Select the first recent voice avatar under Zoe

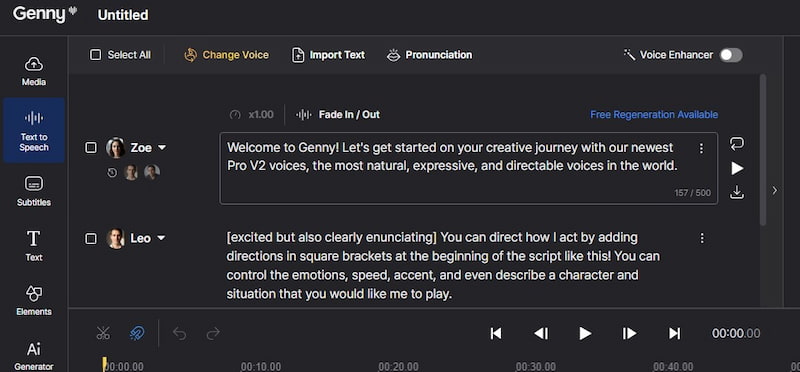(x=131, y=172)
